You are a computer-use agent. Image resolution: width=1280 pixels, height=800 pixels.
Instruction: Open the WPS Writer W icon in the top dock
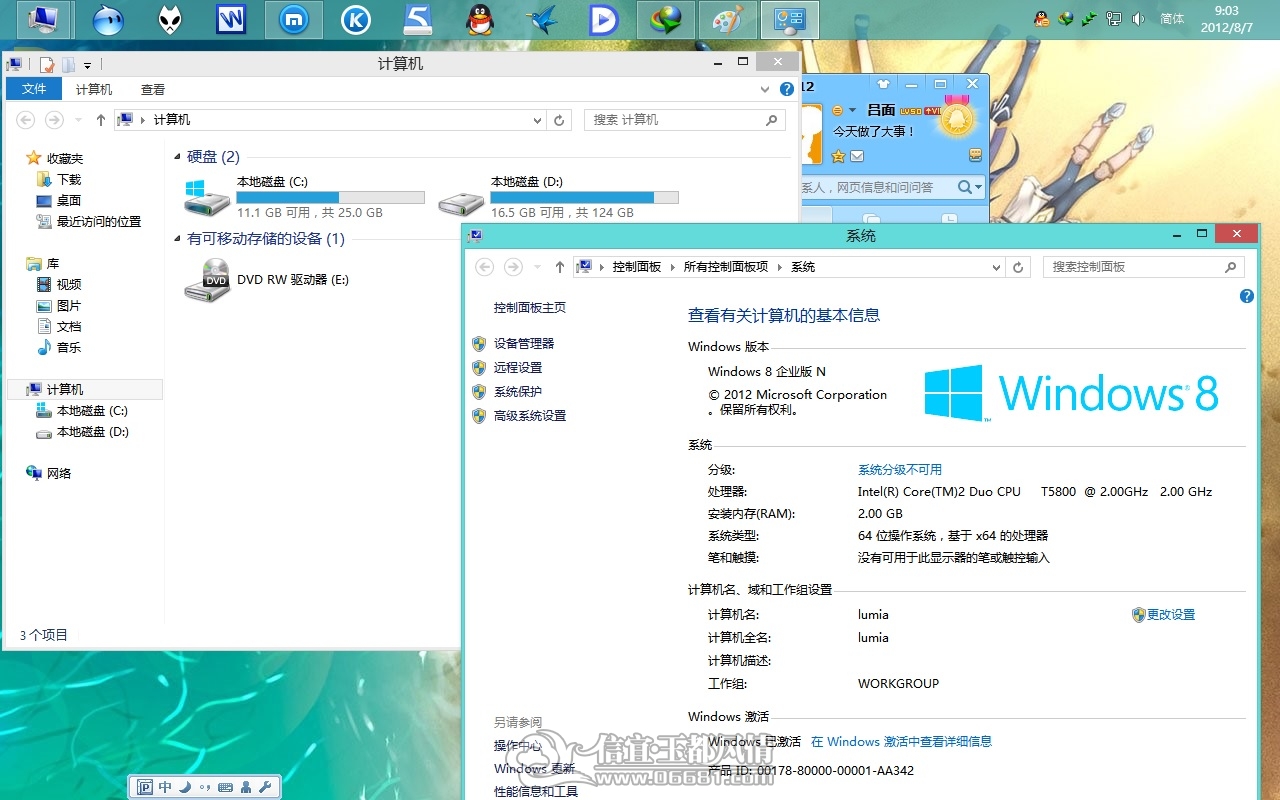click(x=232, y=19)
